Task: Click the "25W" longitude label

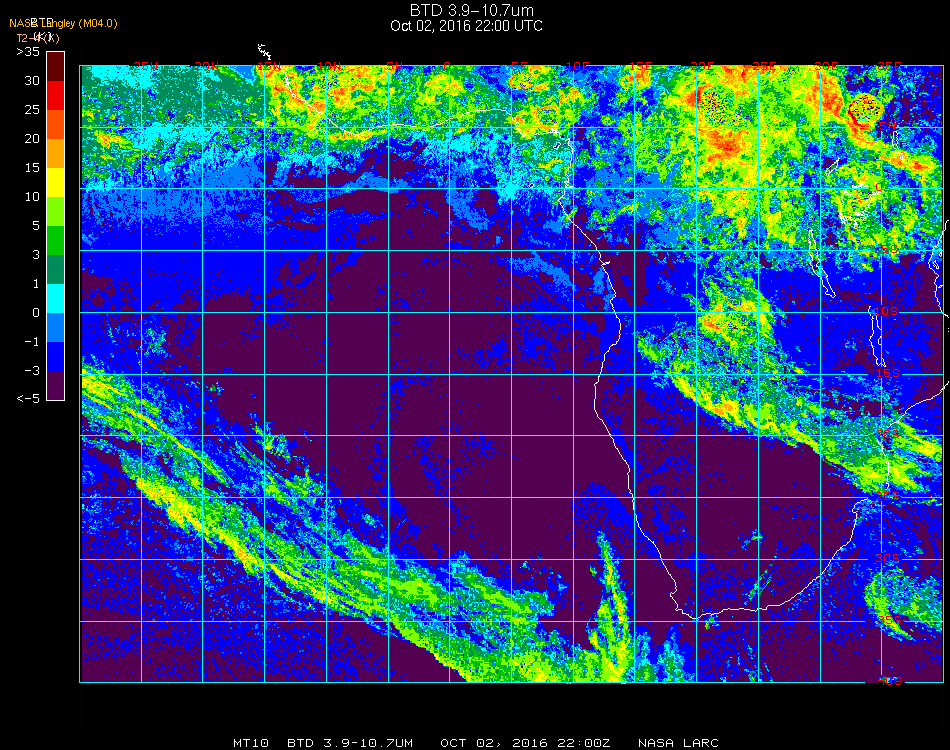Action: click(x=146, y=66)
